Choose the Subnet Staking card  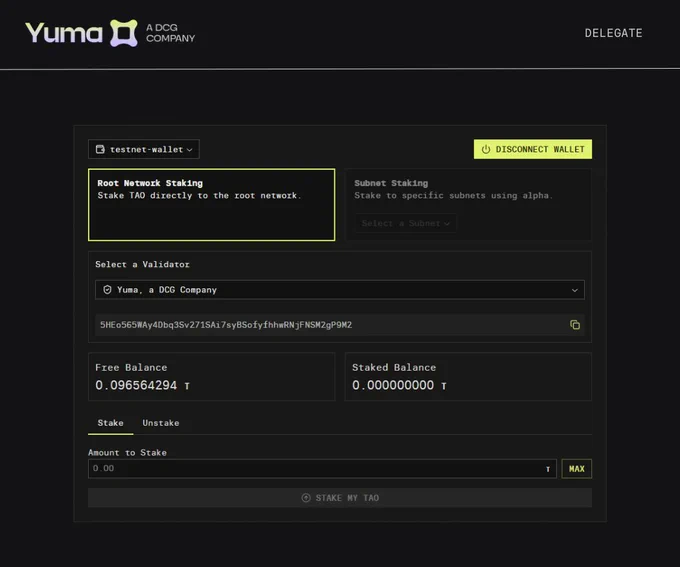pyautogui.click(x=468, y=205)
